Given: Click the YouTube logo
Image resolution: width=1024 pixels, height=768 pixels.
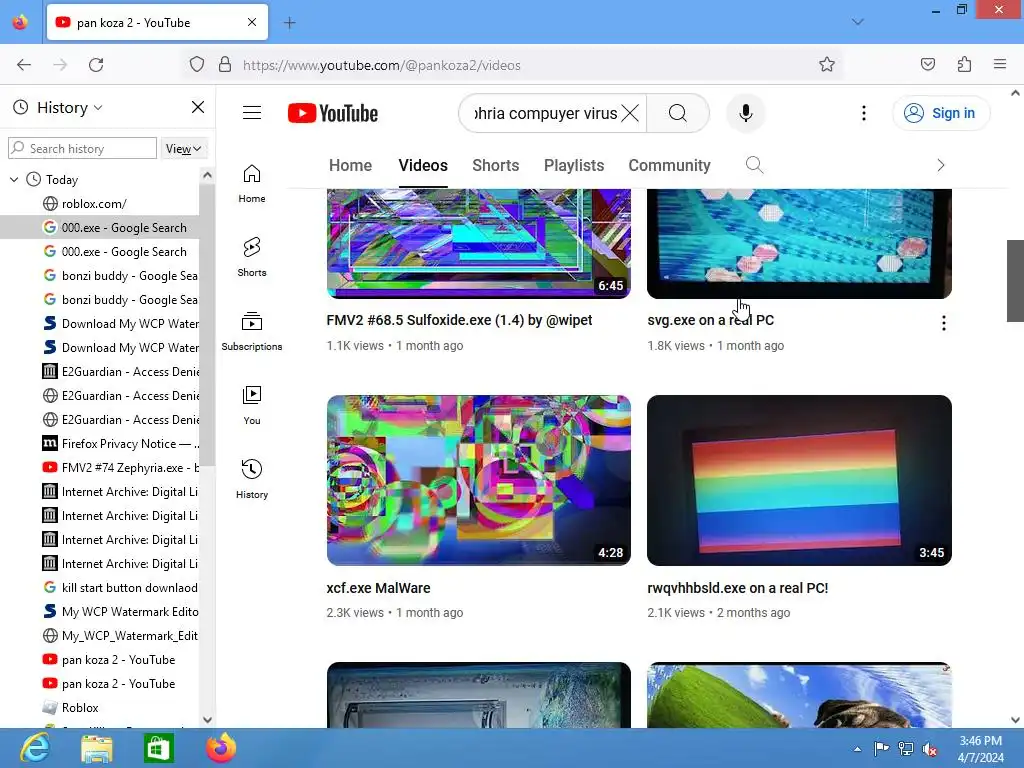Looking at the screenshot, I should click(332, 113).
